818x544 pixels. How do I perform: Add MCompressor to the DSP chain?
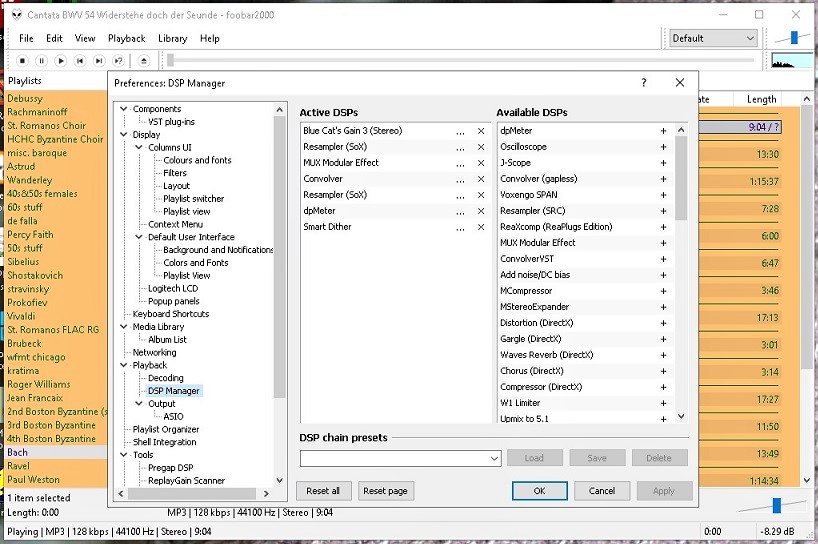point(664,292)
